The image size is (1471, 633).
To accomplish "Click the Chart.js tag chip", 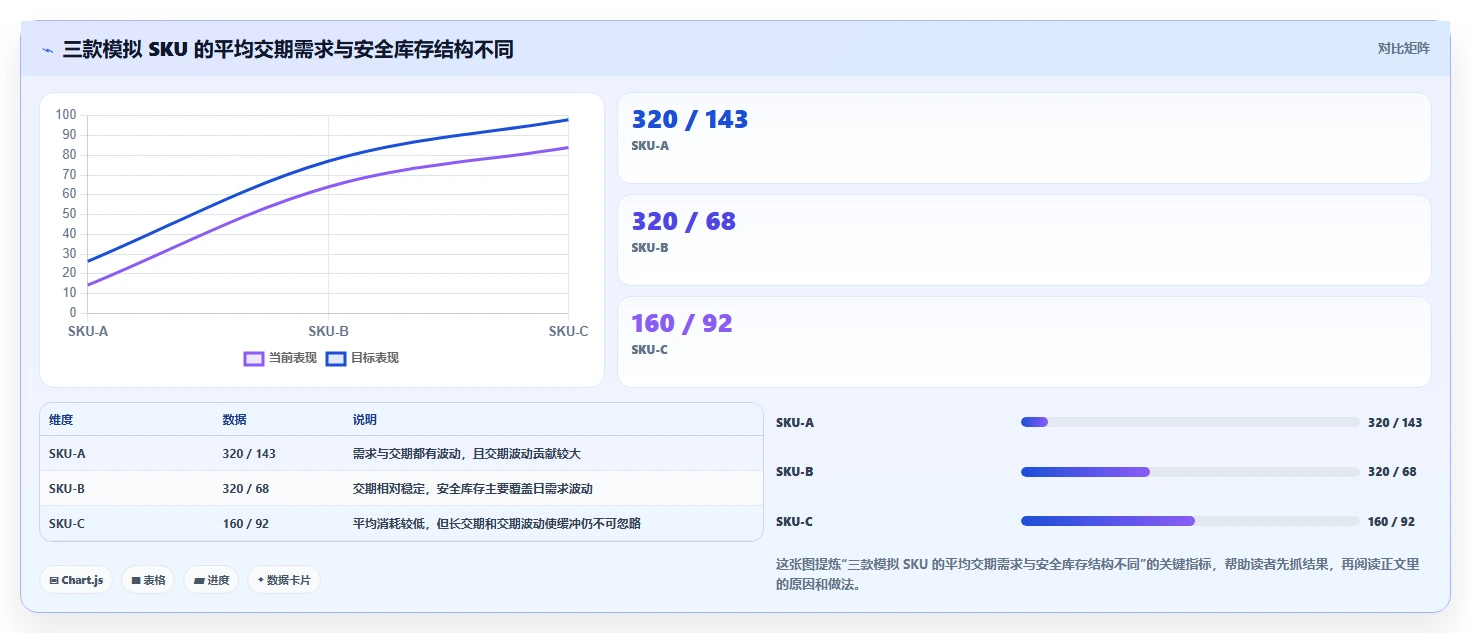I will (76, 580).
